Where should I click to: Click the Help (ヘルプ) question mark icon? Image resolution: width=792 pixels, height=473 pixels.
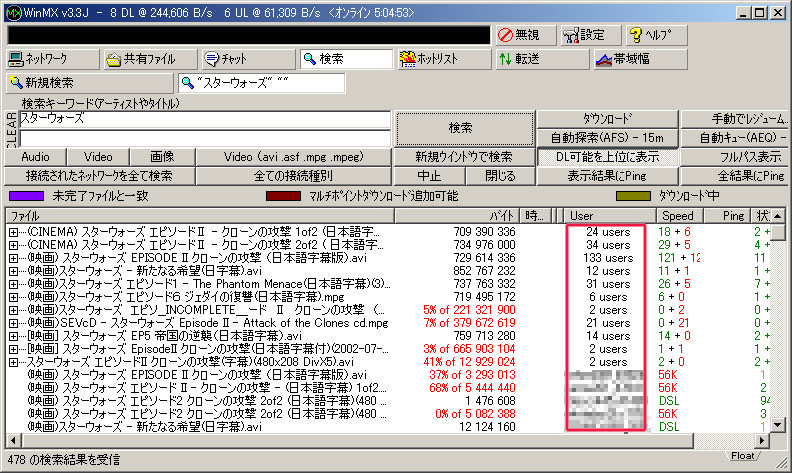click(x=635, y=35)
